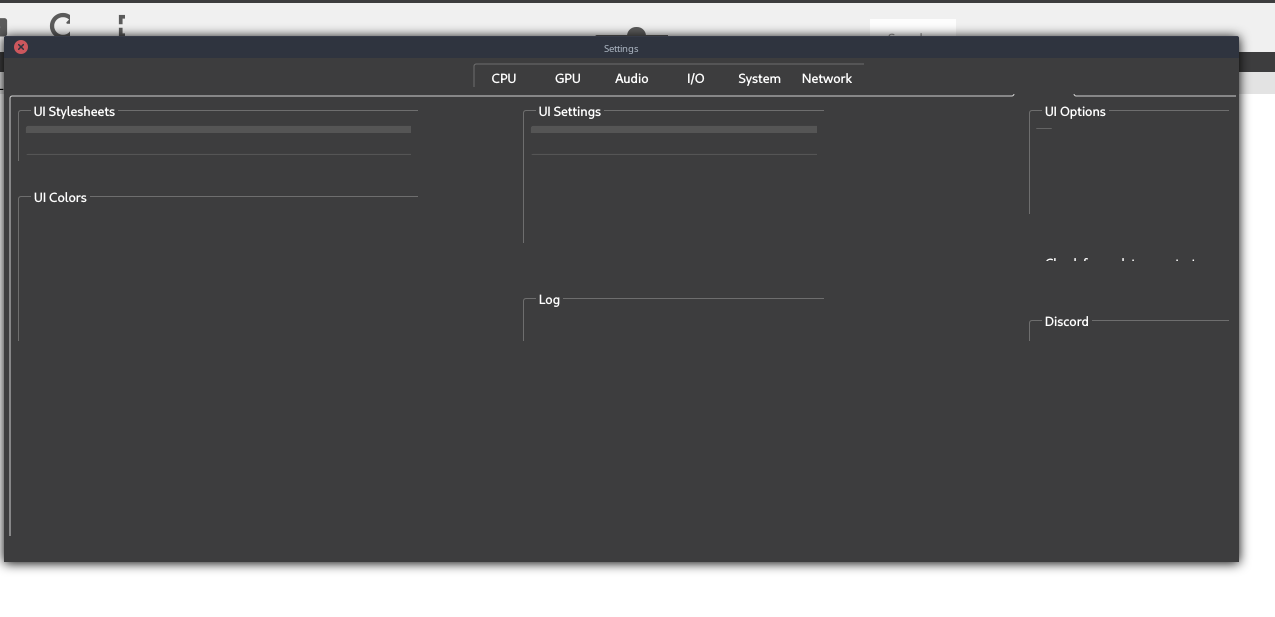Switch to the CPU tab
This screenshot has height=617, width=1275.
tap(504, 78)
